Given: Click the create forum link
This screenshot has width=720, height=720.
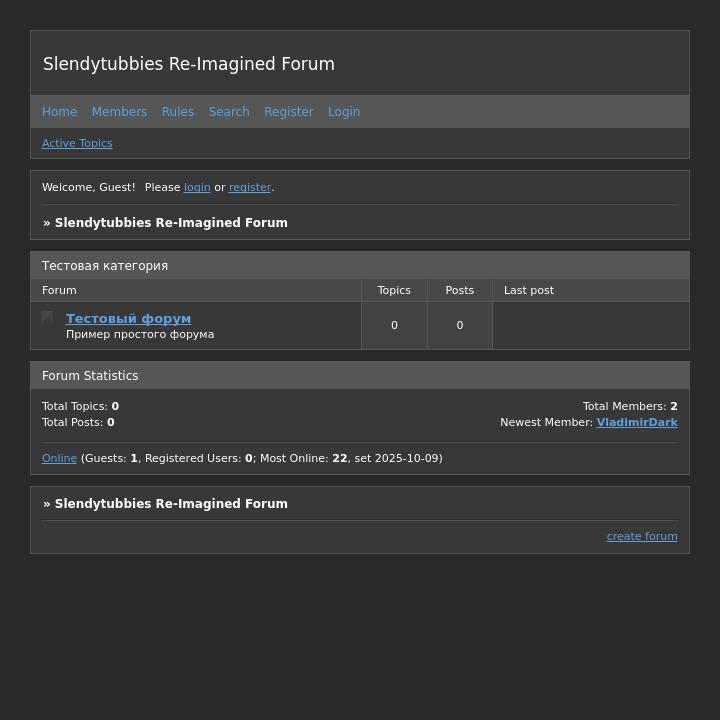Looking at the screenshot, I should click(642, 537).
